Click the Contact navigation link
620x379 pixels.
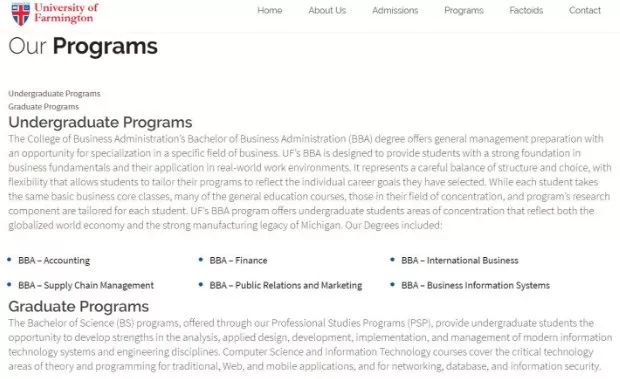pyautogui.click(x=585, y=10)
